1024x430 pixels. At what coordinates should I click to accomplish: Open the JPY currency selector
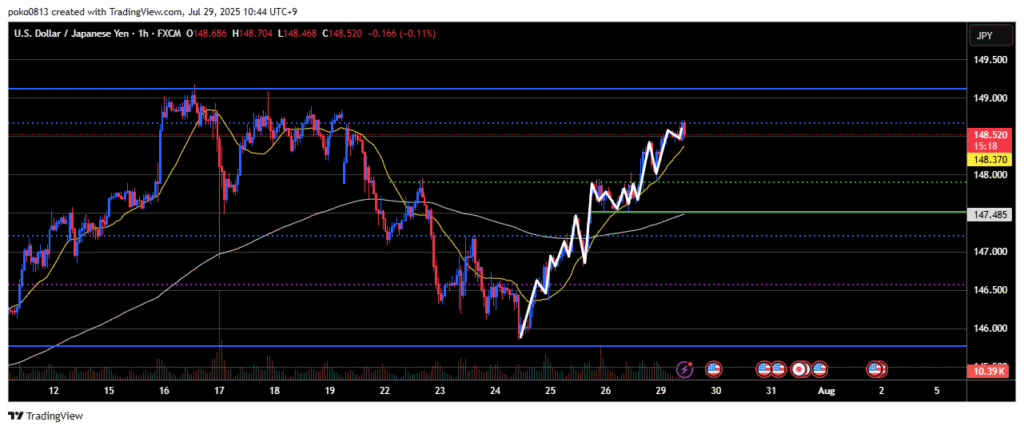tap(987, 36)
